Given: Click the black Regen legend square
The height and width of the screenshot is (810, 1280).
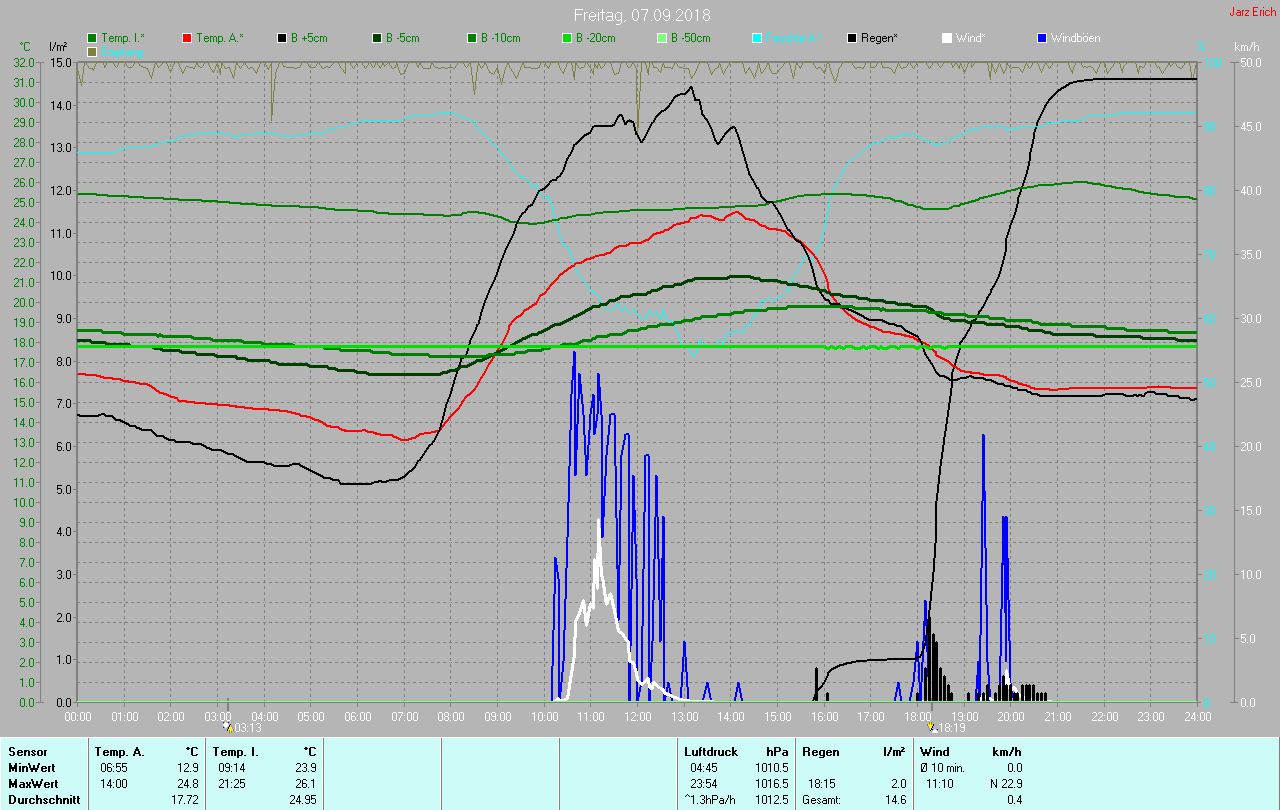Looking at the screenshot, I should 852,38.
